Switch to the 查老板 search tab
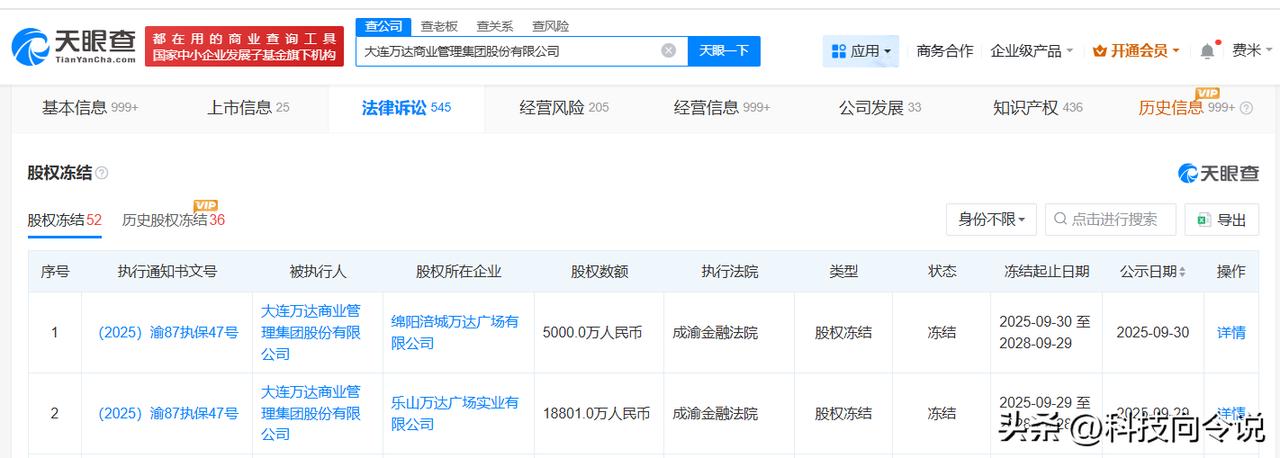Viewport: 1280px width, 458px height. (439, 26)
